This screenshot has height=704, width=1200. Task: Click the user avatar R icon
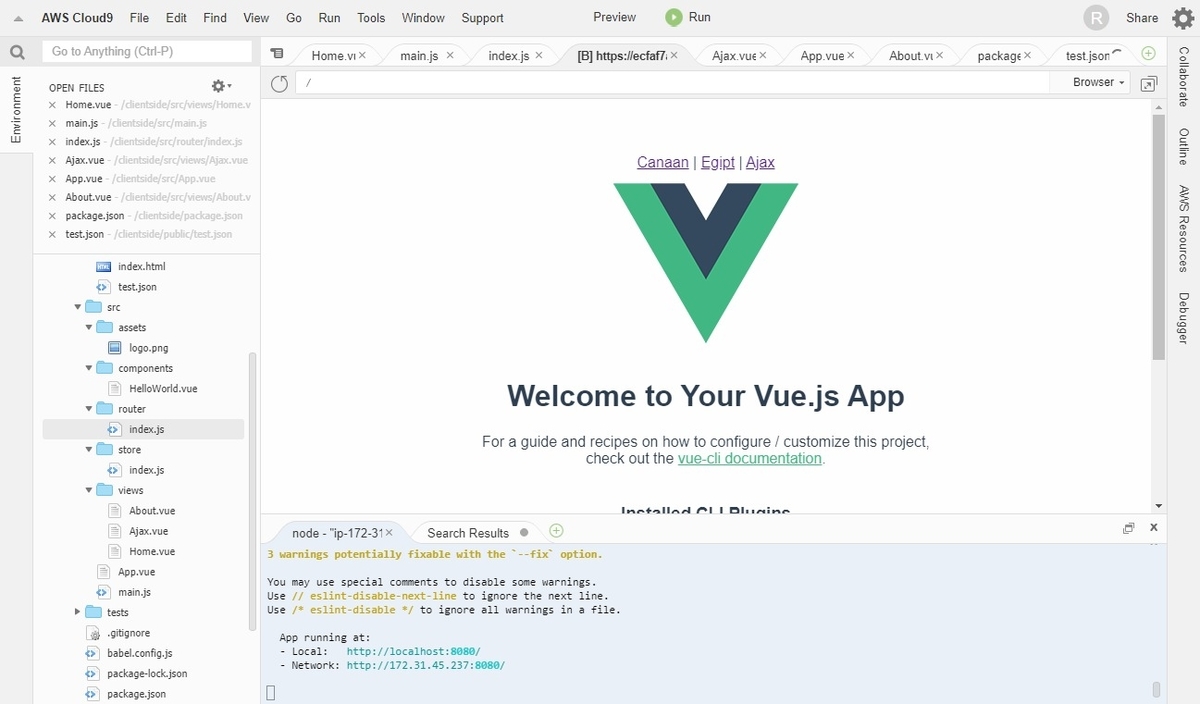(1097, 17)
